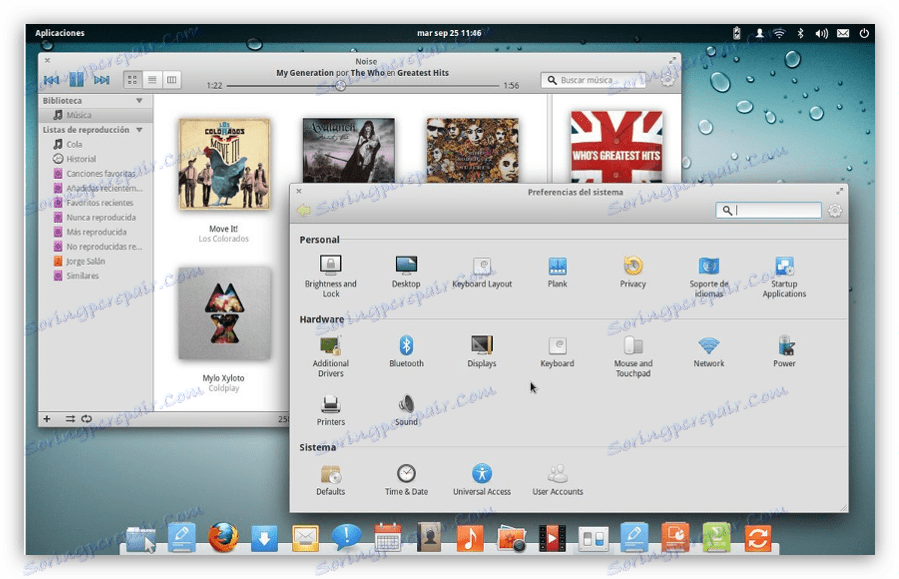
Task: Open Additional Drivers settings
Action: click(330, 355)
